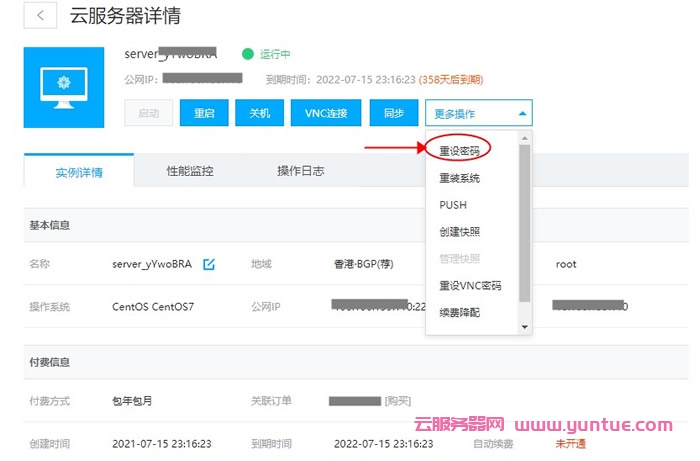Choose 续费降配 from dropdown list
The image size is (700, 461).
coord(459,313)
